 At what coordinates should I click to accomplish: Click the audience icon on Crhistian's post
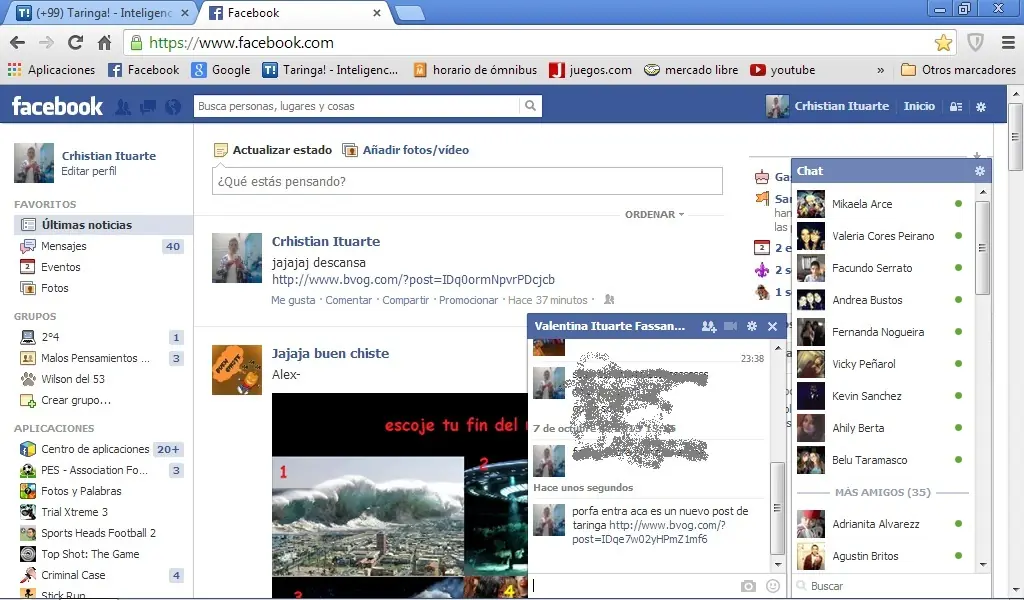tap(609, 299)
